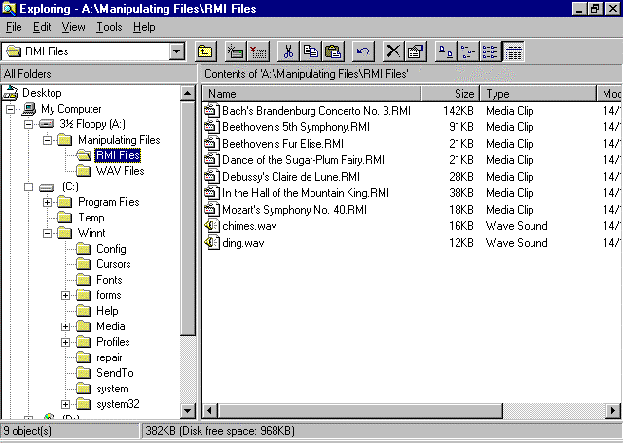
Task: Collapse the Manipulating Files tree node
Action: (x=48, y=140)
